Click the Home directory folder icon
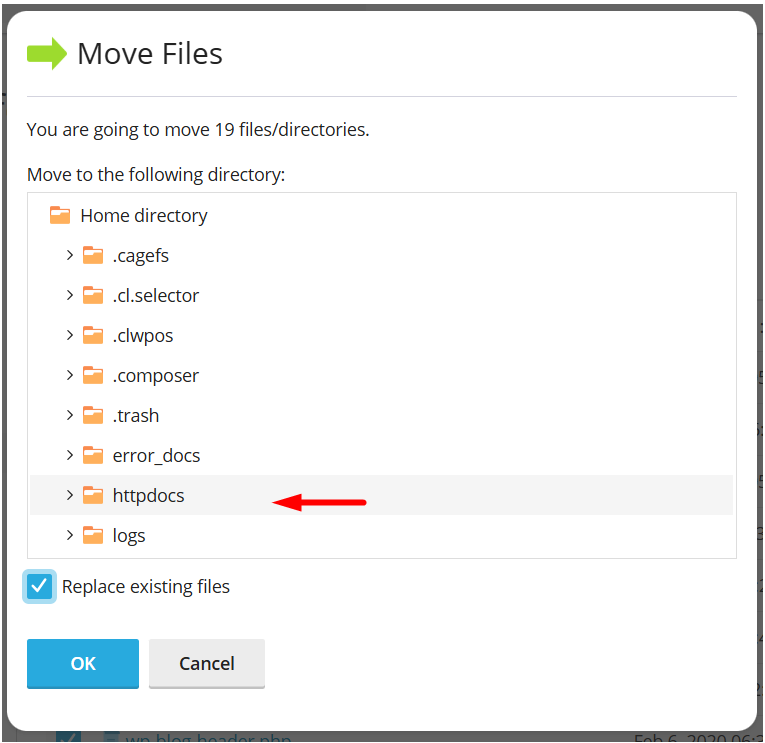Screen dimensions: 765x743 tap(60, 215)
